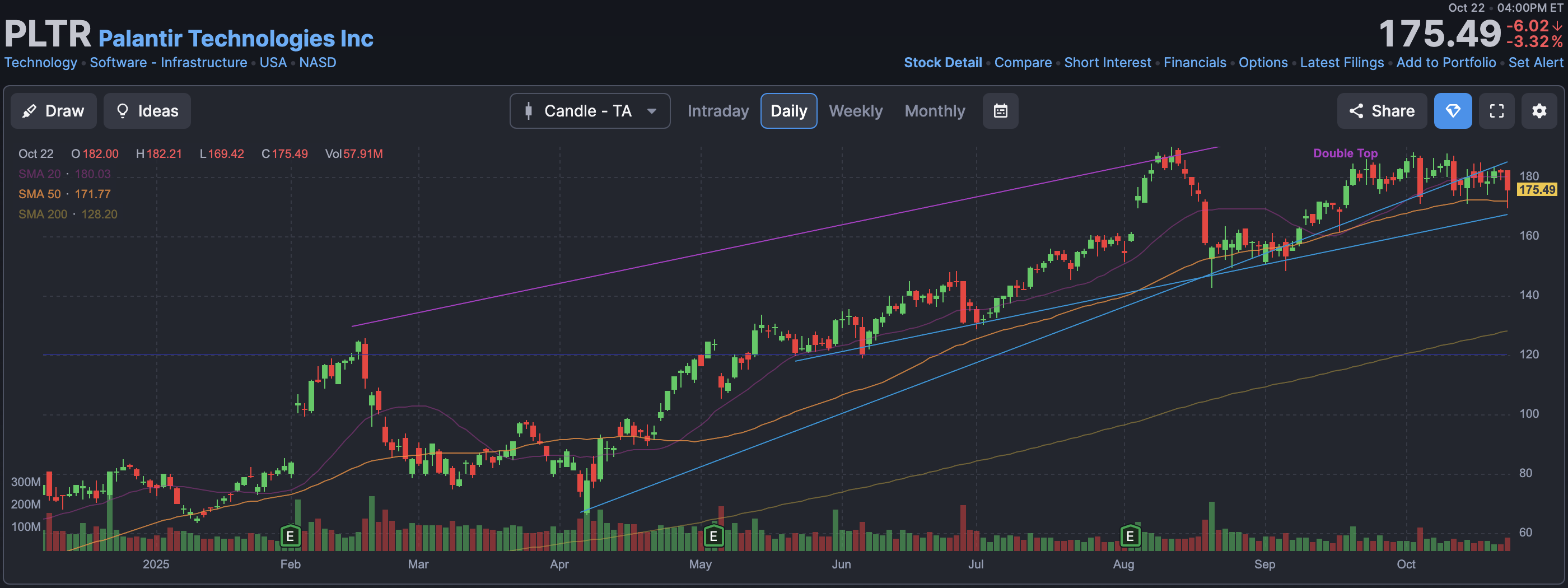This screenshot has height=588, width=1568.
Task: Switch to the Weekly timeframe
Action: 855,111
